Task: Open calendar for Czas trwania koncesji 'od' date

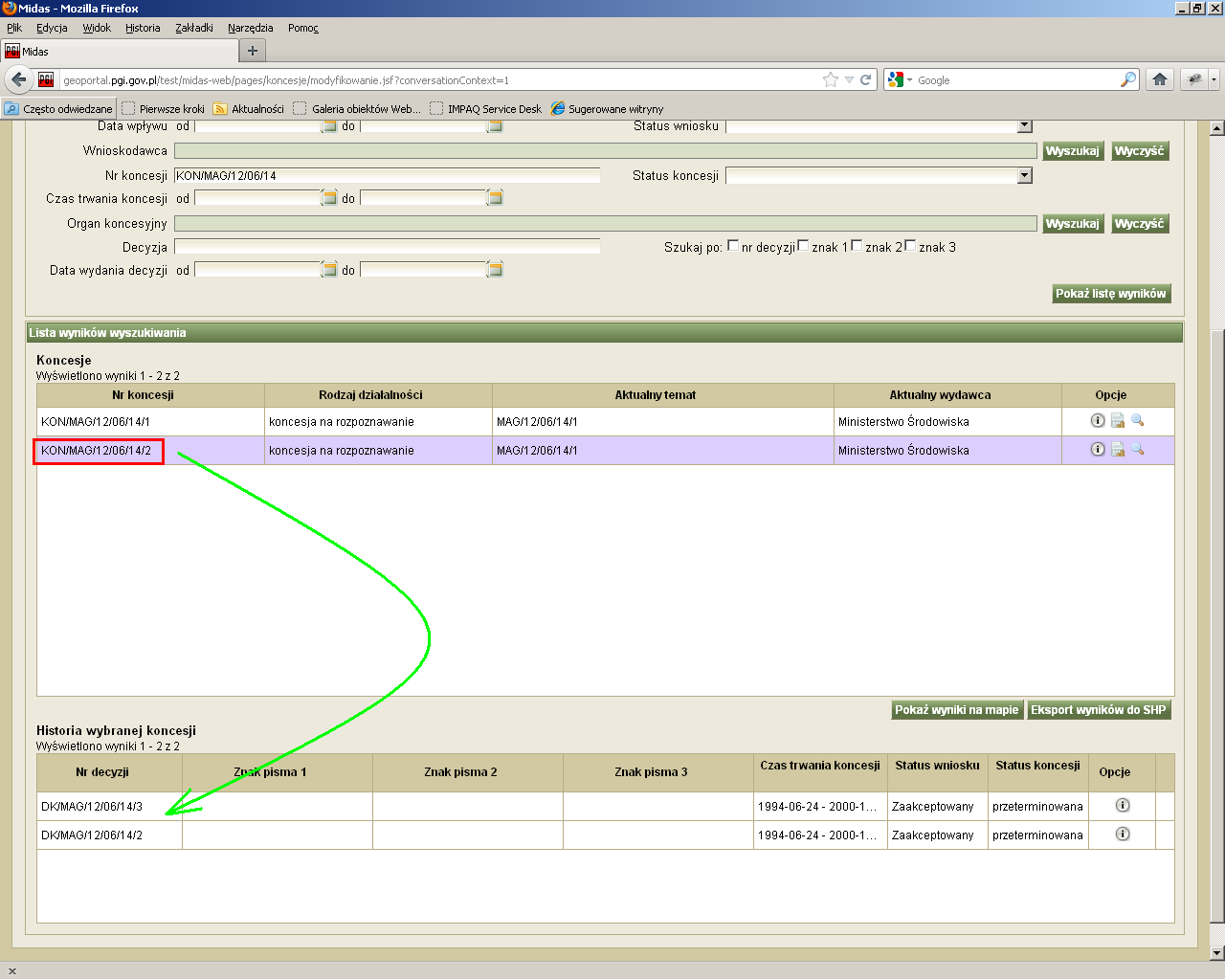Action: (329, 198)
